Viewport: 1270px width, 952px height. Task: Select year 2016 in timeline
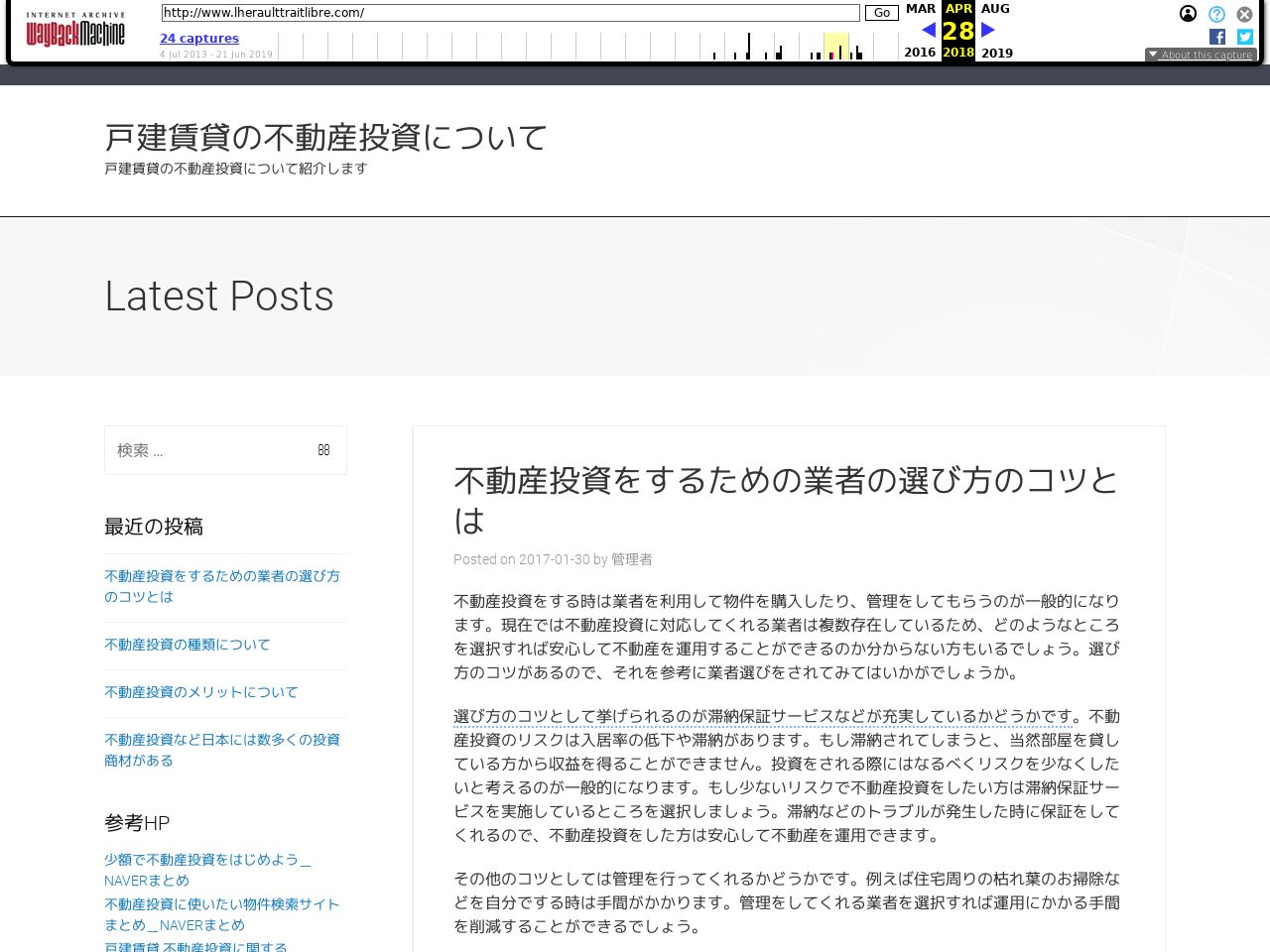pyautogui.click(x=920, y=53)
